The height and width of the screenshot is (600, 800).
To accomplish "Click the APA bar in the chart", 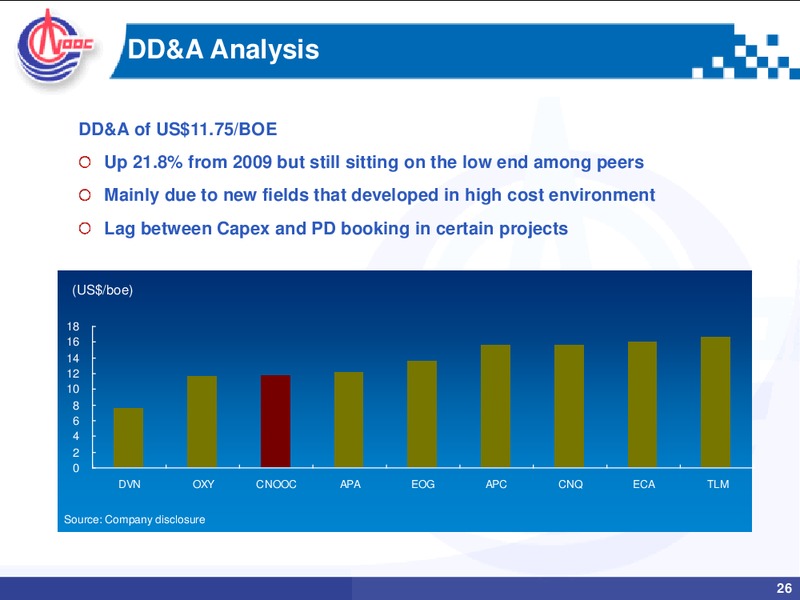I will (349, 419).
